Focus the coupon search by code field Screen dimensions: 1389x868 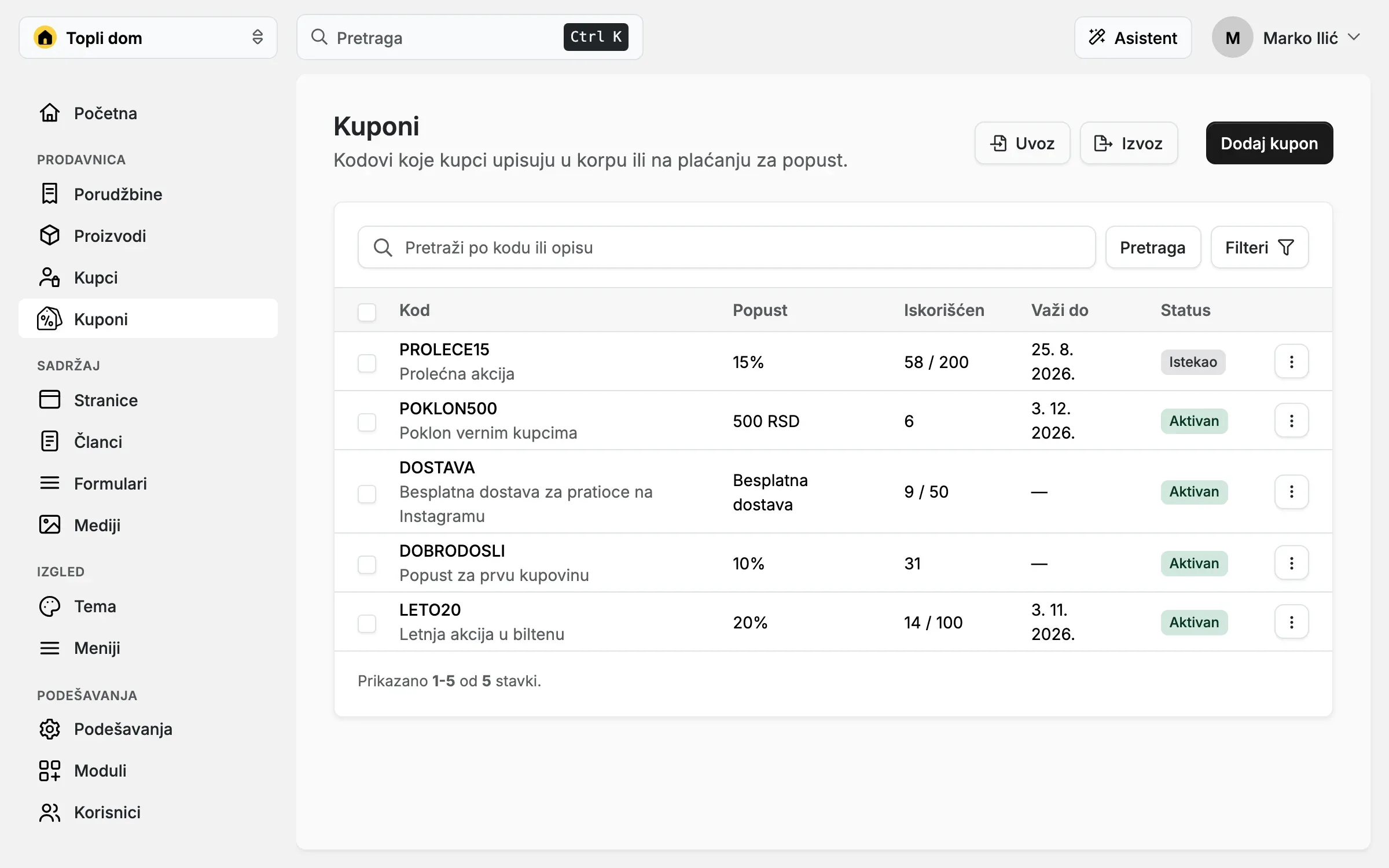[726, 247]
